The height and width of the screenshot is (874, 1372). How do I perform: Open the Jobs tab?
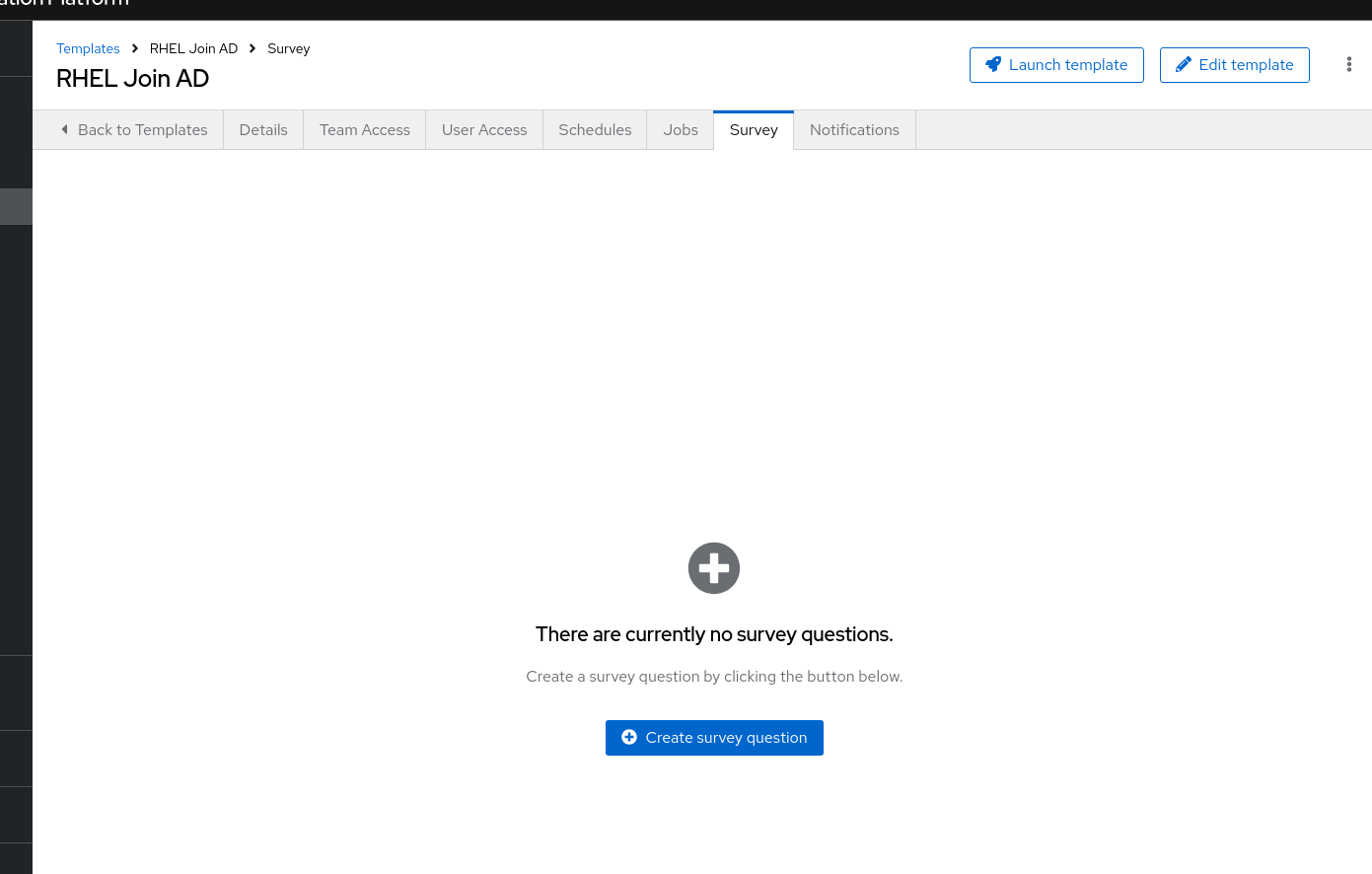(681, 130)
